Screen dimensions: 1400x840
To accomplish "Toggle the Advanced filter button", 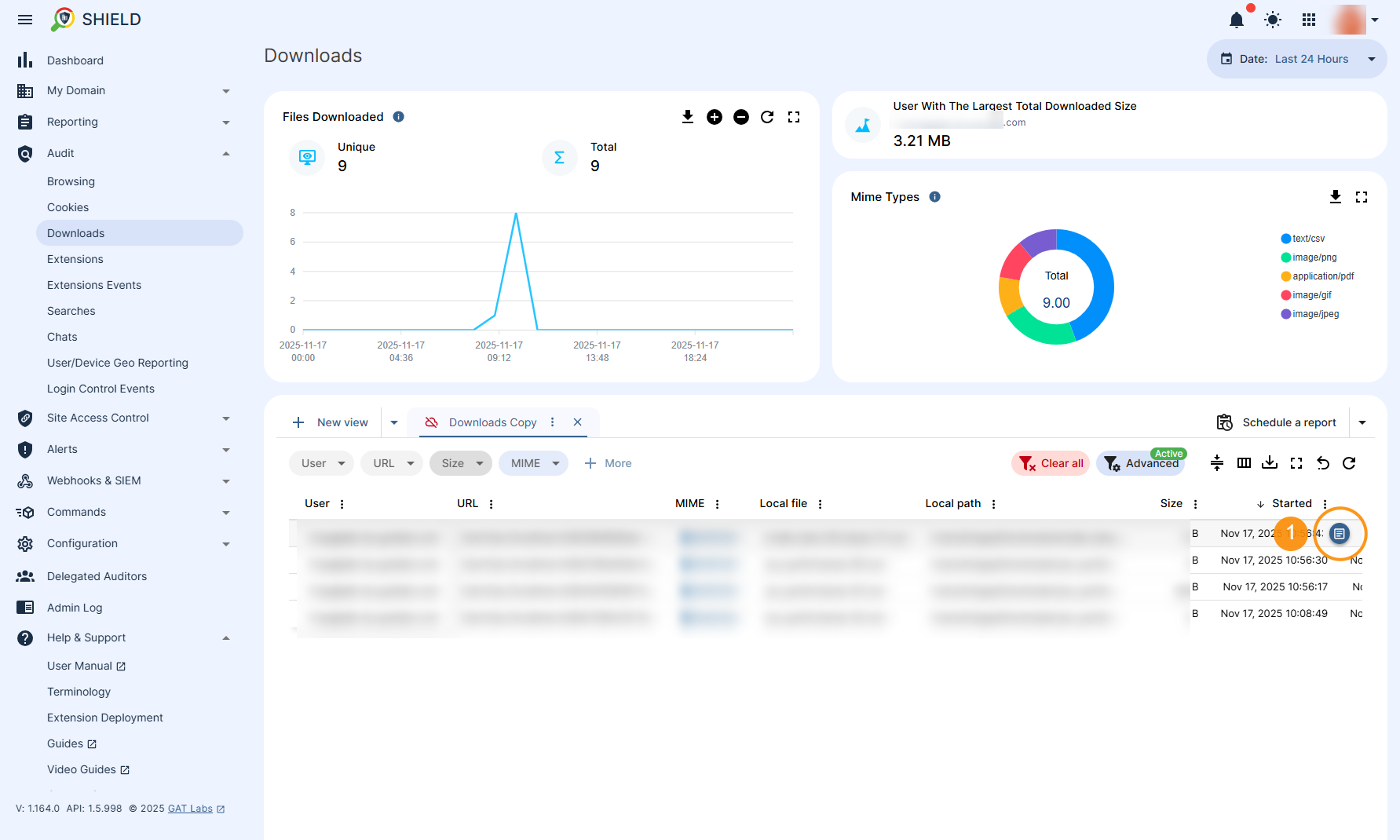I will coord(1142,463).
